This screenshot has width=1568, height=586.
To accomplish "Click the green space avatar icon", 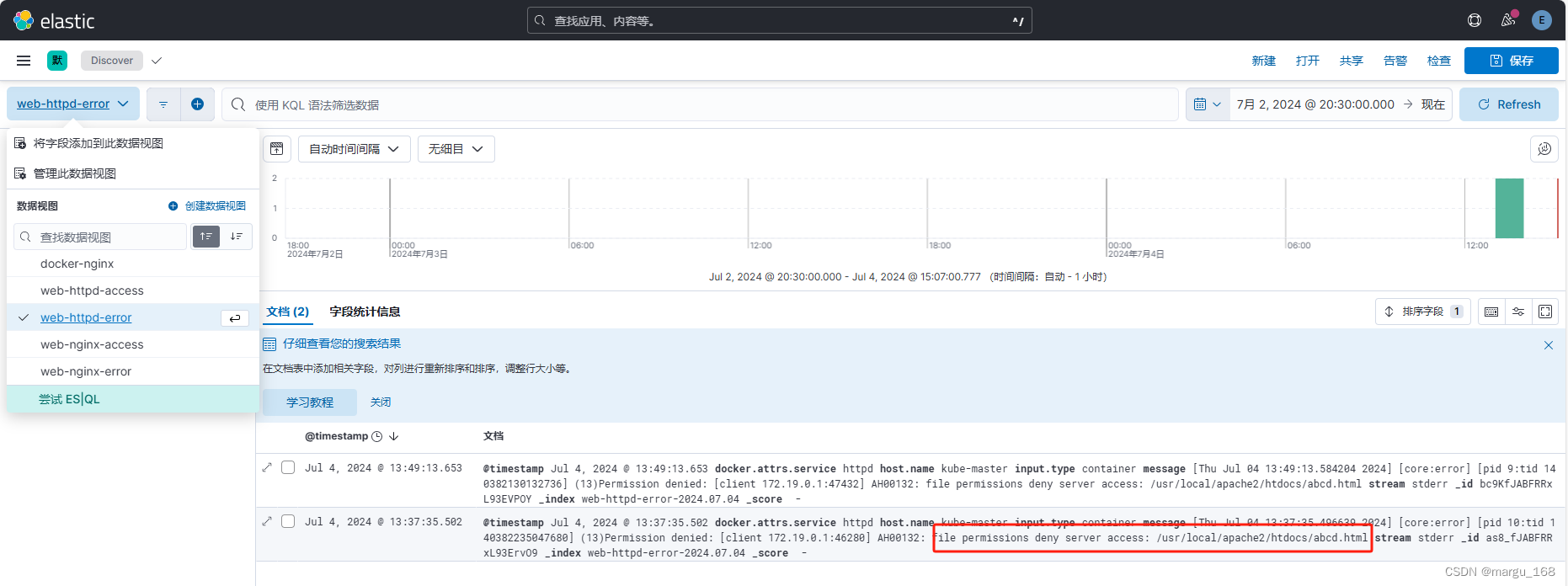I will [57, 61].
